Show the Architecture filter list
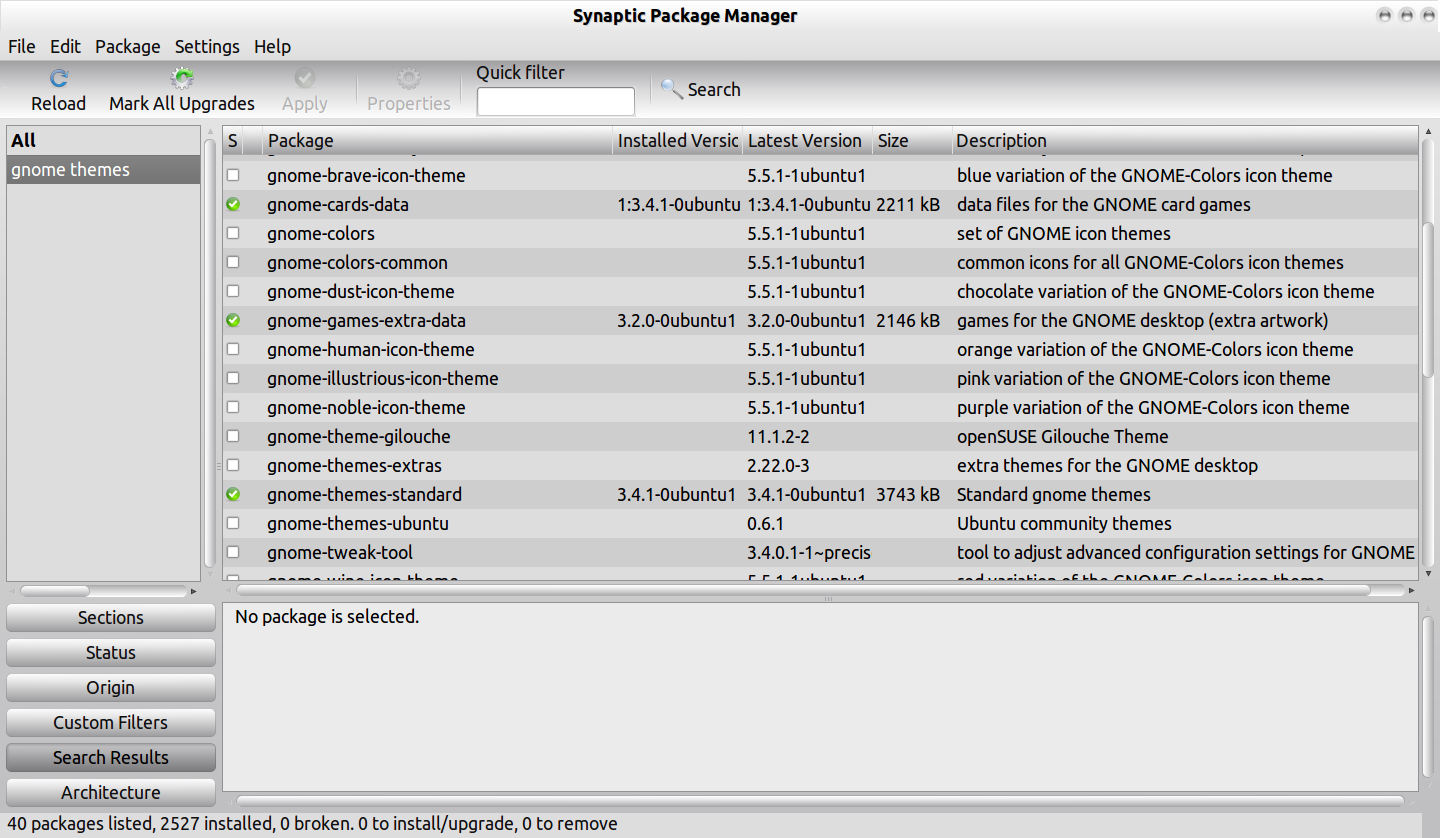 [x=111, y=793]
